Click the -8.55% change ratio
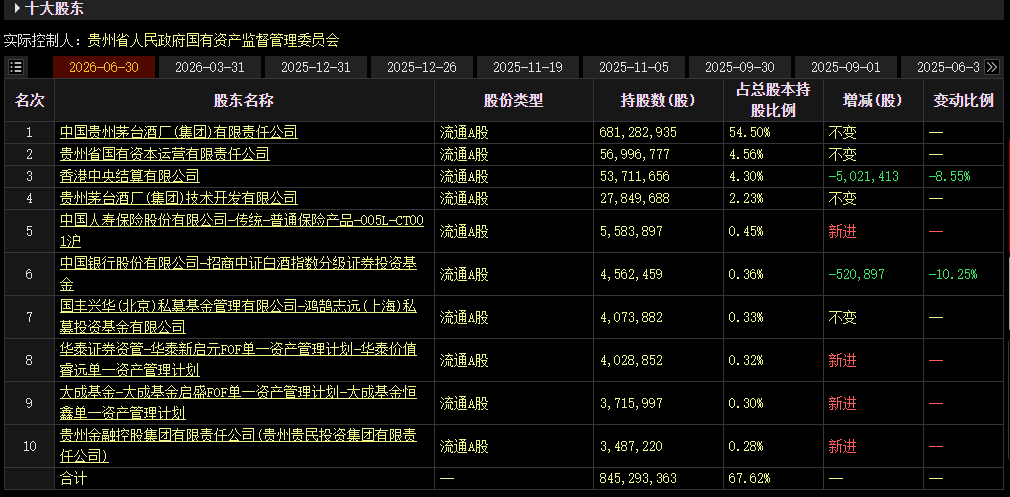 click(x=949, y=176)
